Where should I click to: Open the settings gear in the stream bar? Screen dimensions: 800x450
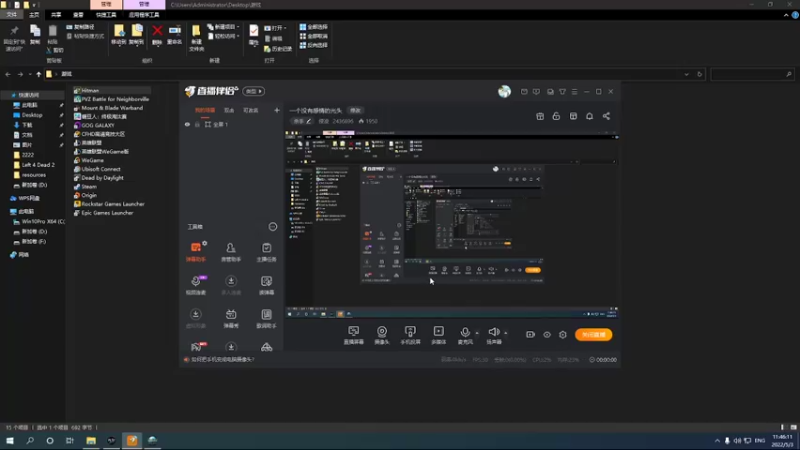[563, 335]
